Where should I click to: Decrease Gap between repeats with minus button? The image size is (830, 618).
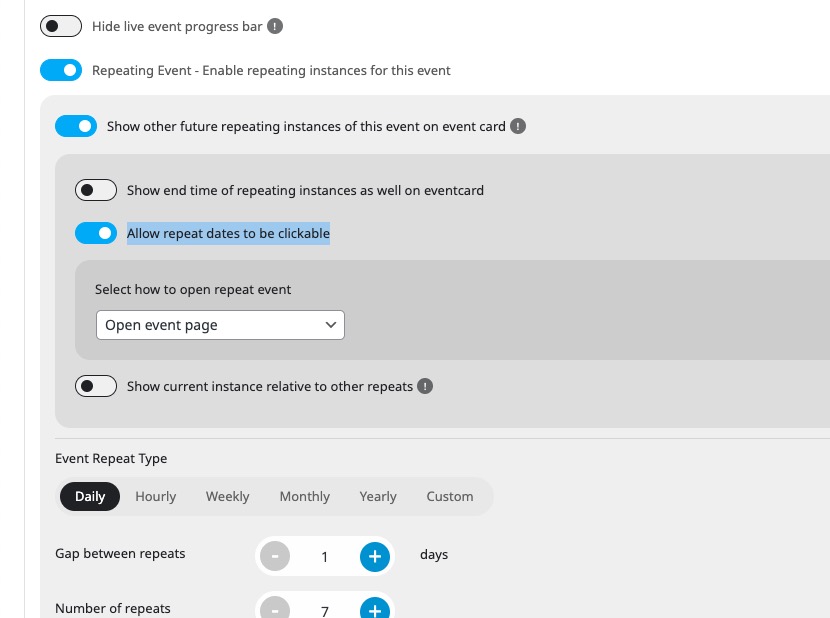pos(275,556)
